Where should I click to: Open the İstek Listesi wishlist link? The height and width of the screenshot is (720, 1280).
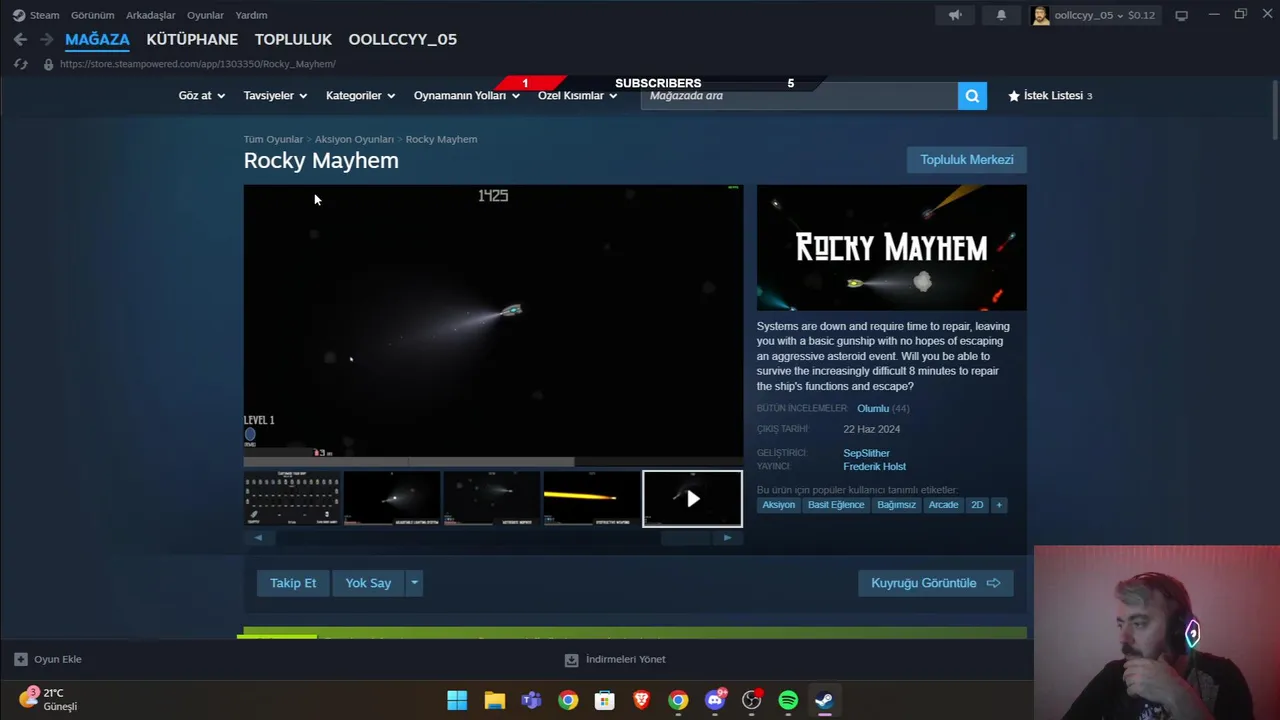[1050, 96]
